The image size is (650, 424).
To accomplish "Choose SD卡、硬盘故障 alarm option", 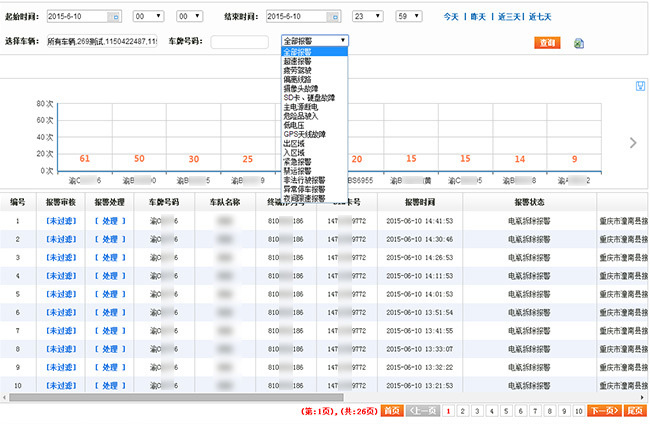I will pos(309,98).
